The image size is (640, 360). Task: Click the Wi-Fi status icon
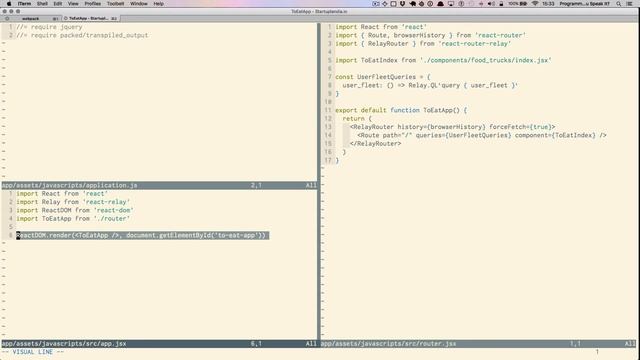(535, 4)
